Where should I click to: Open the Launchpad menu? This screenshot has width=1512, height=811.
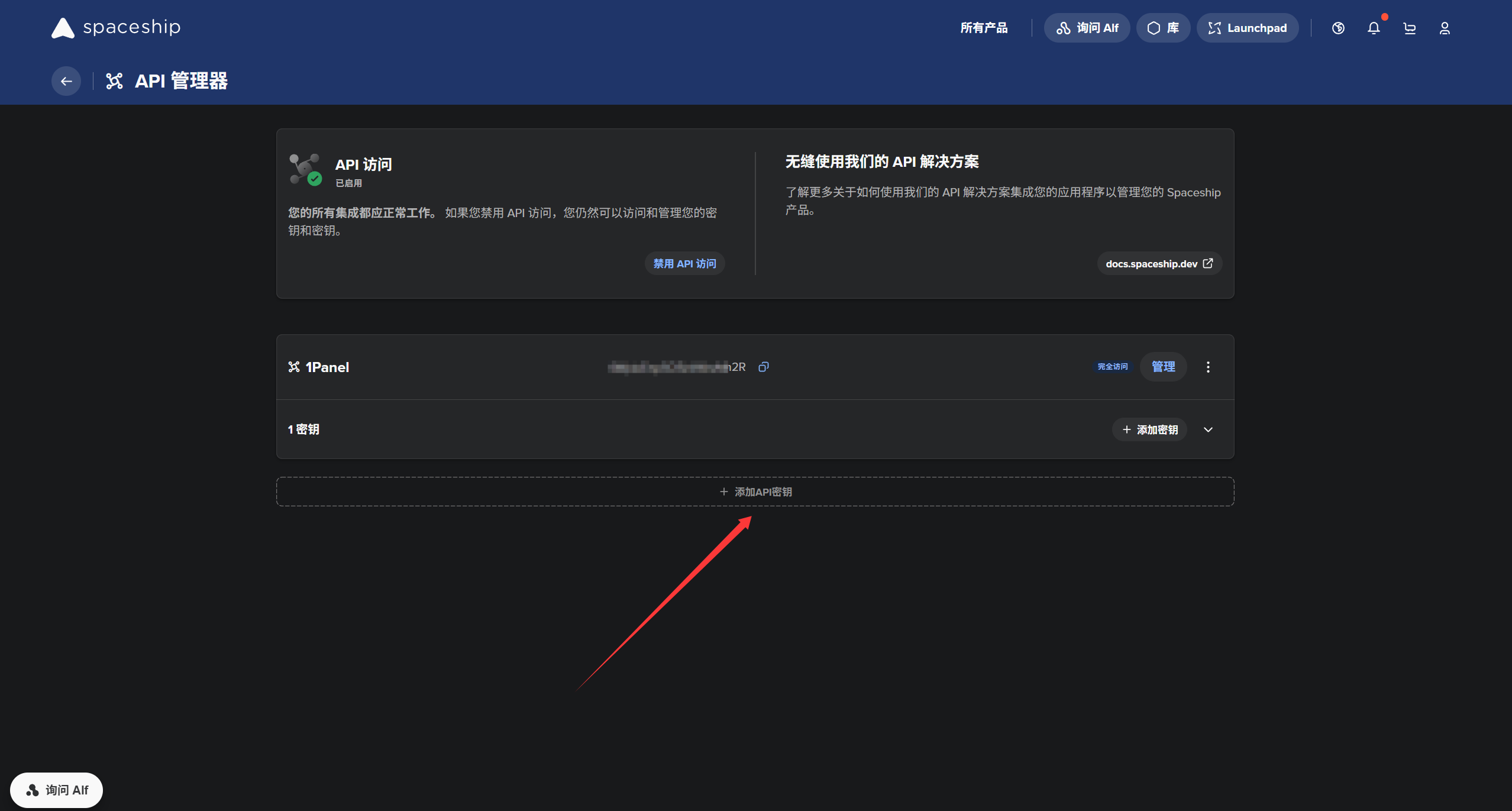pyautogui.click(x=1247, y=28)
